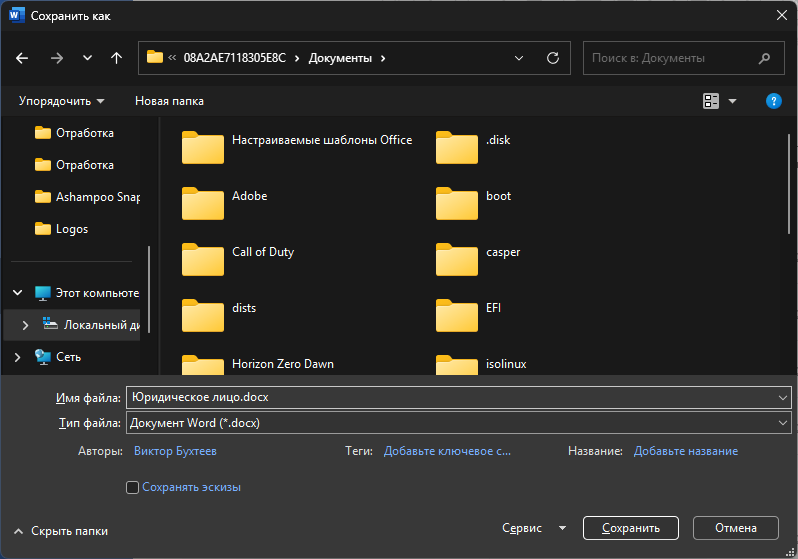The height and width of the screenshot is (559, 798).
Task: Open the Тип файла dropdown
Action: tap(459, 423)
